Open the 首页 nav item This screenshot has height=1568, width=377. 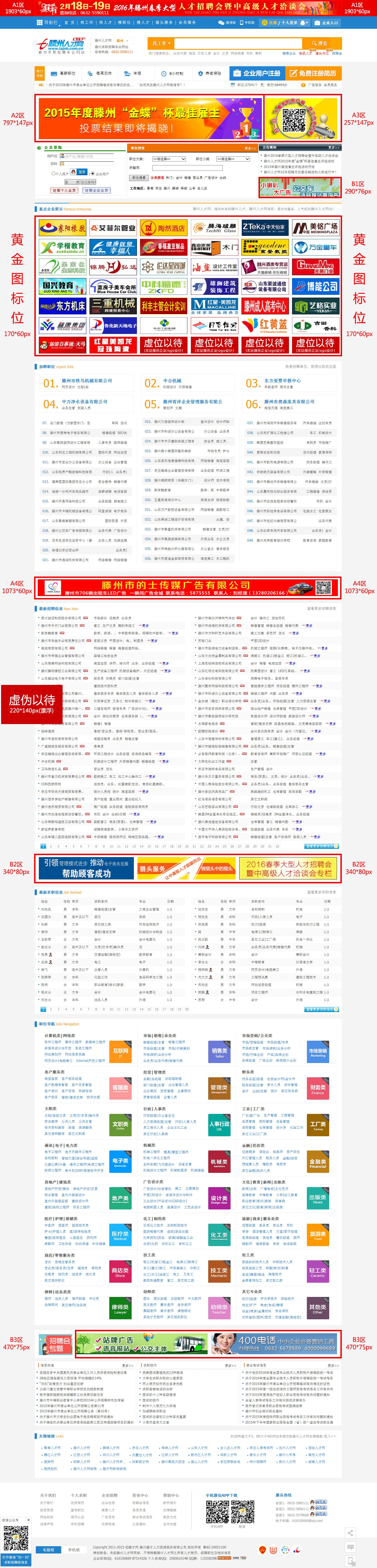pos(71,23)
